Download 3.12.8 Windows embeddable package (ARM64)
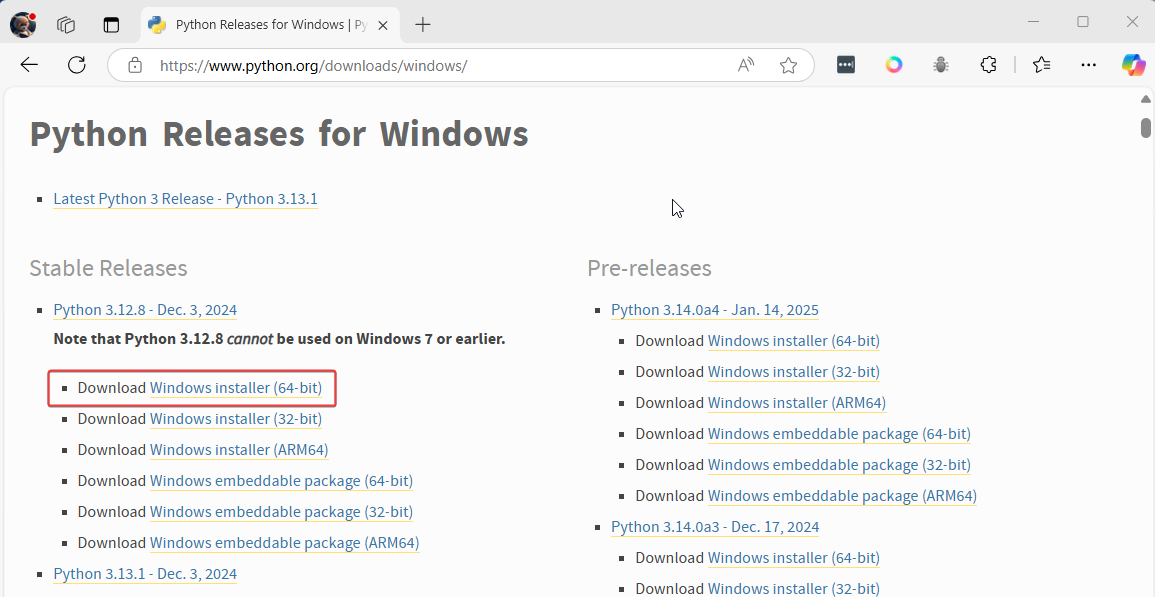Screen dimensions: 1155x597 pyautogui.click(x=284, y=542)
